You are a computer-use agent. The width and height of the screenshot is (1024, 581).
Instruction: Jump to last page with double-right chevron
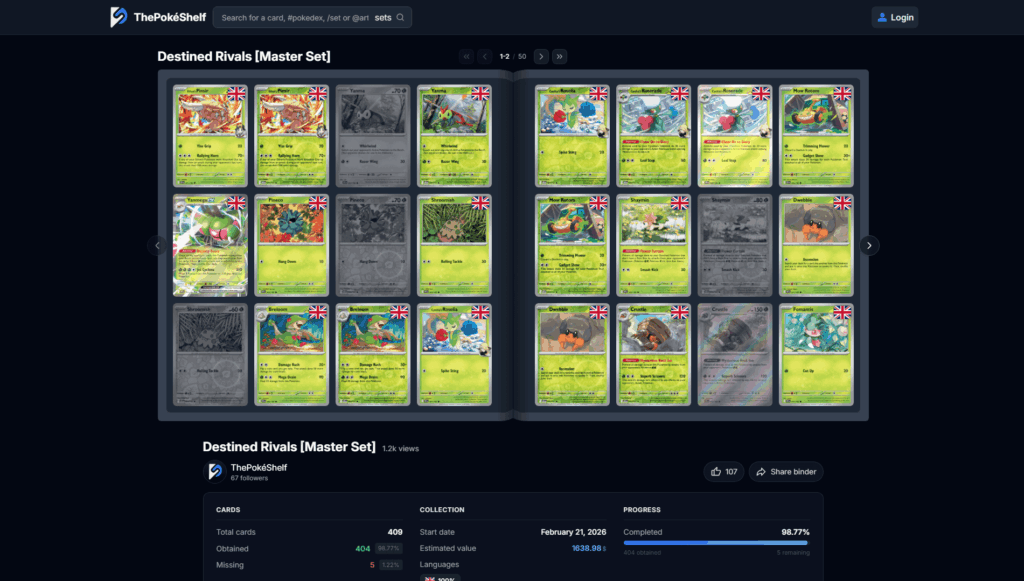[x=559, y=56]
